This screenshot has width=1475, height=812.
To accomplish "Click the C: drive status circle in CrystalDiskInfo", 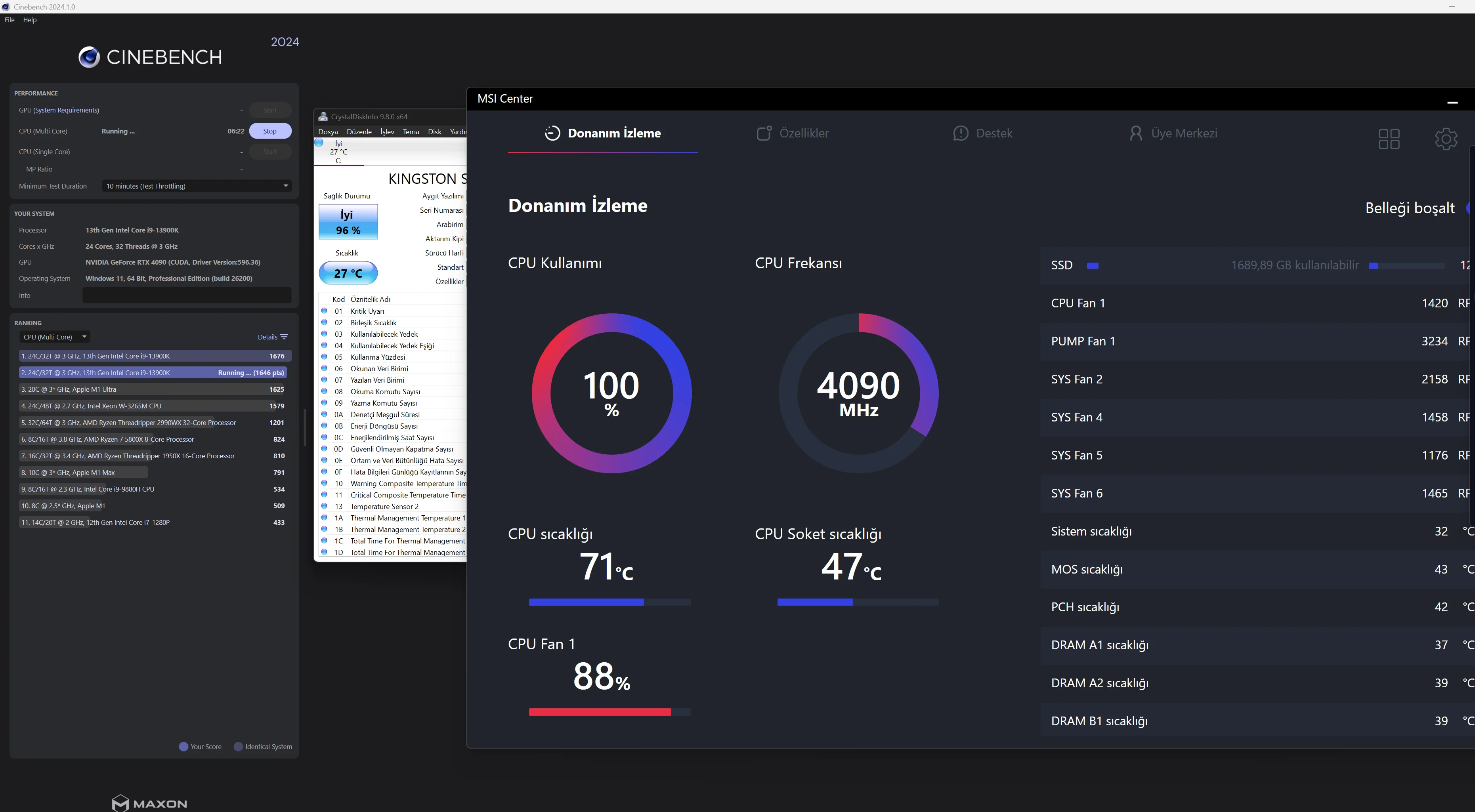I will coord(319,143).
